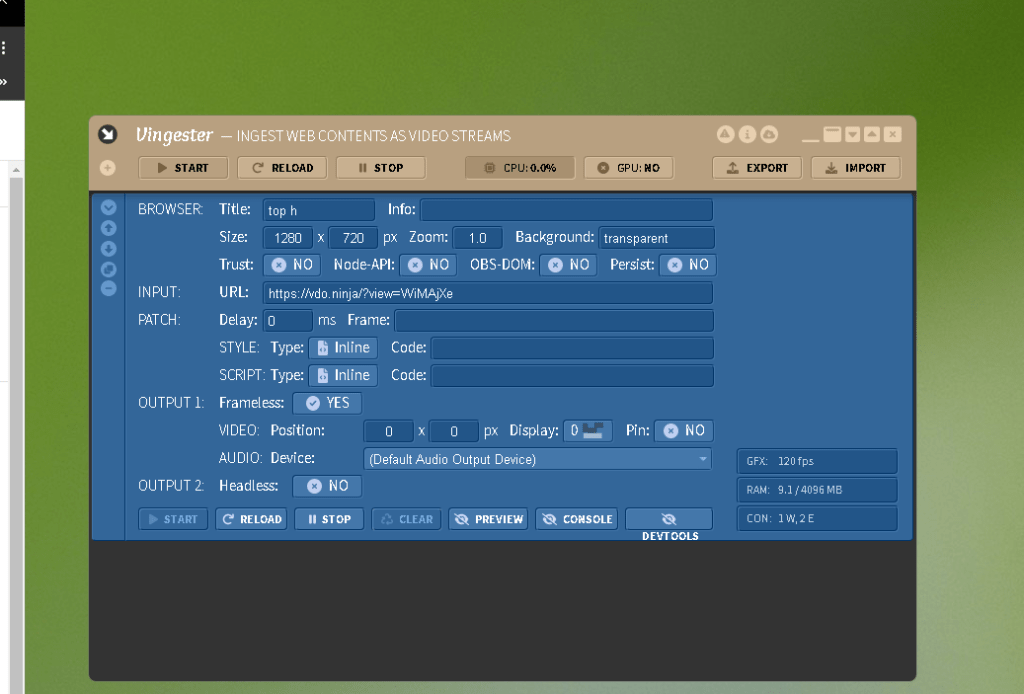This screenshot has width=1024, height=694.
Task: Collapse browser entry with chevron-down circle icon
Action: pyautogui.click(x=108, y=207)
